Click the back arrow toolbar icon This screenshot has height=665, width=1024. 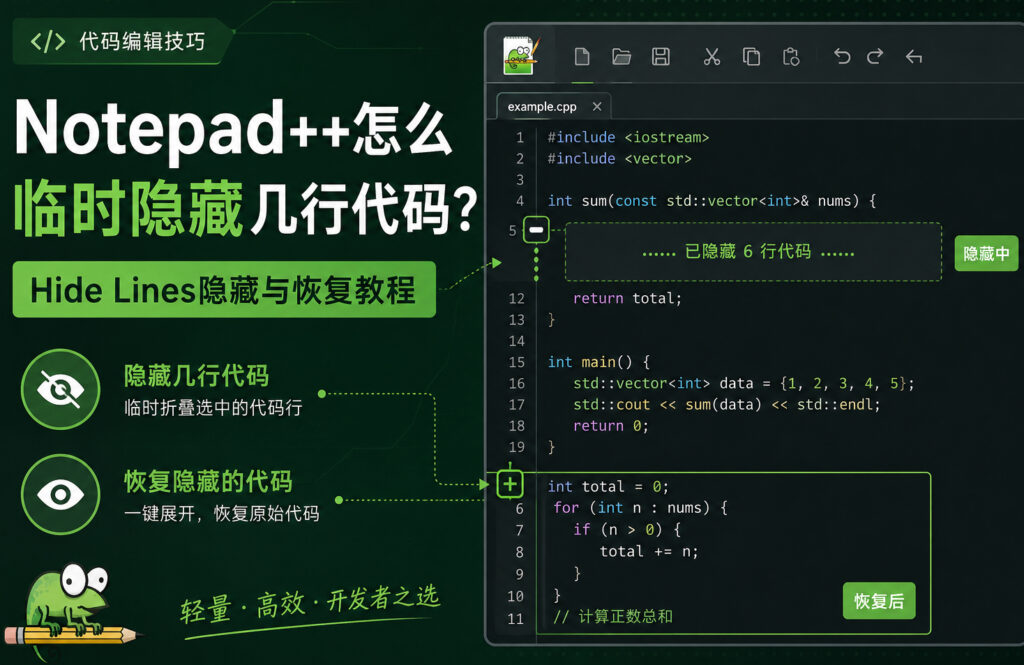tap(914, 57)
